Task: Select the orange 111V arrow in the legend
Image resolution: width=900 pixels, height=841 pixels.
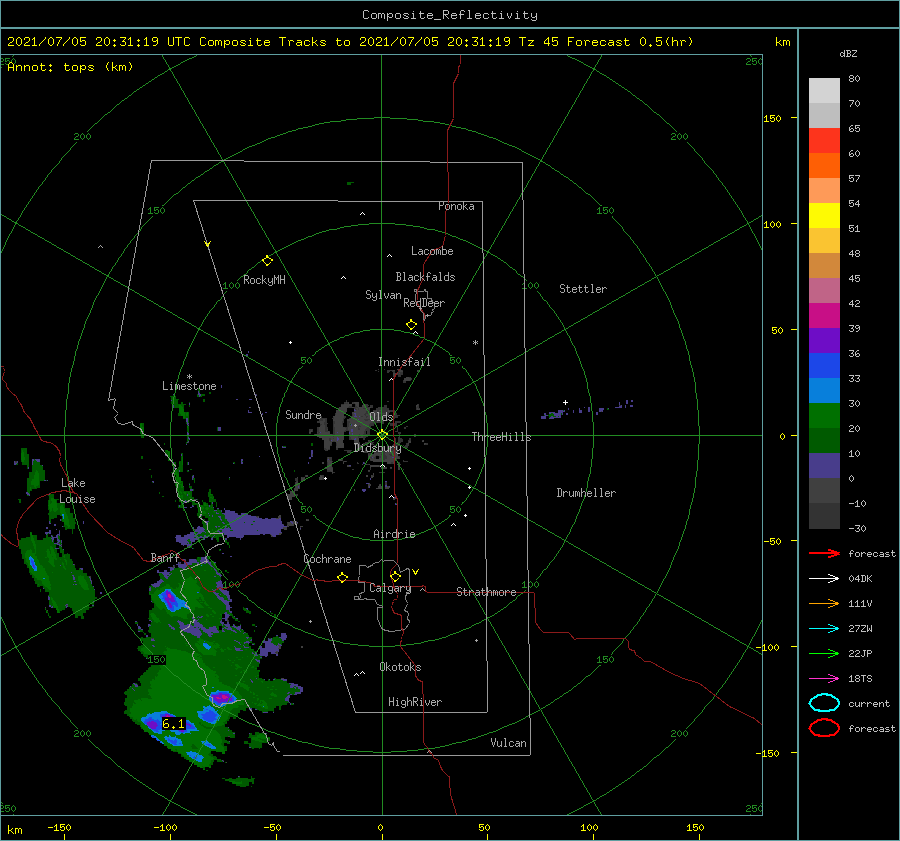Action: [x=824, y=603]
